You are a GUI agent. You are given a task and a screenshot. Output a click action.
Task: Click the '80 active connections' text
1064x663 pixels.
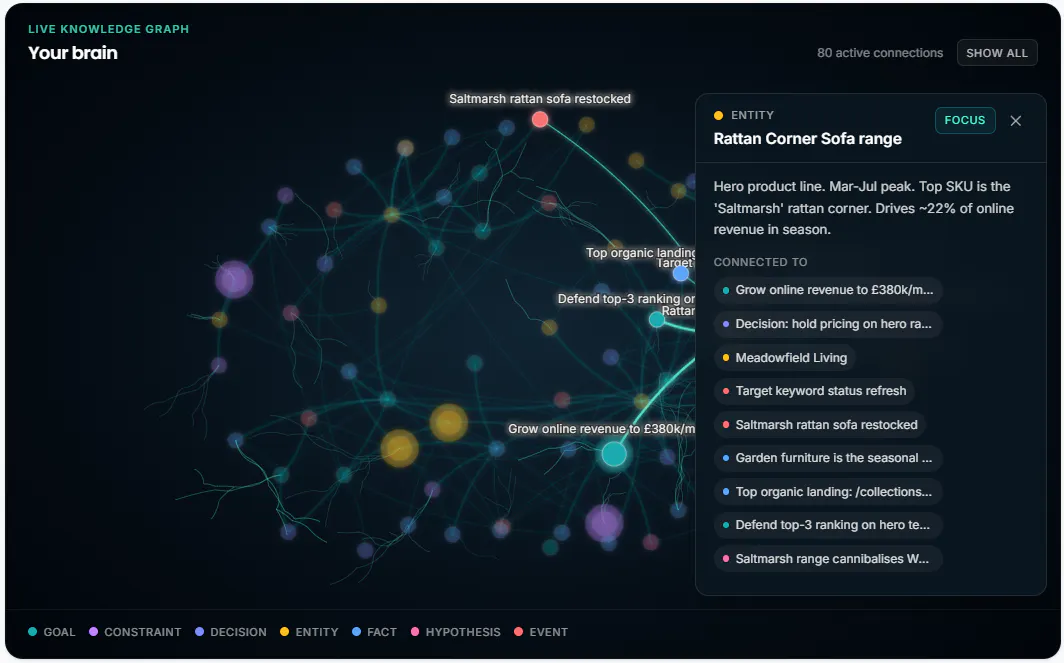pos(879,53)
